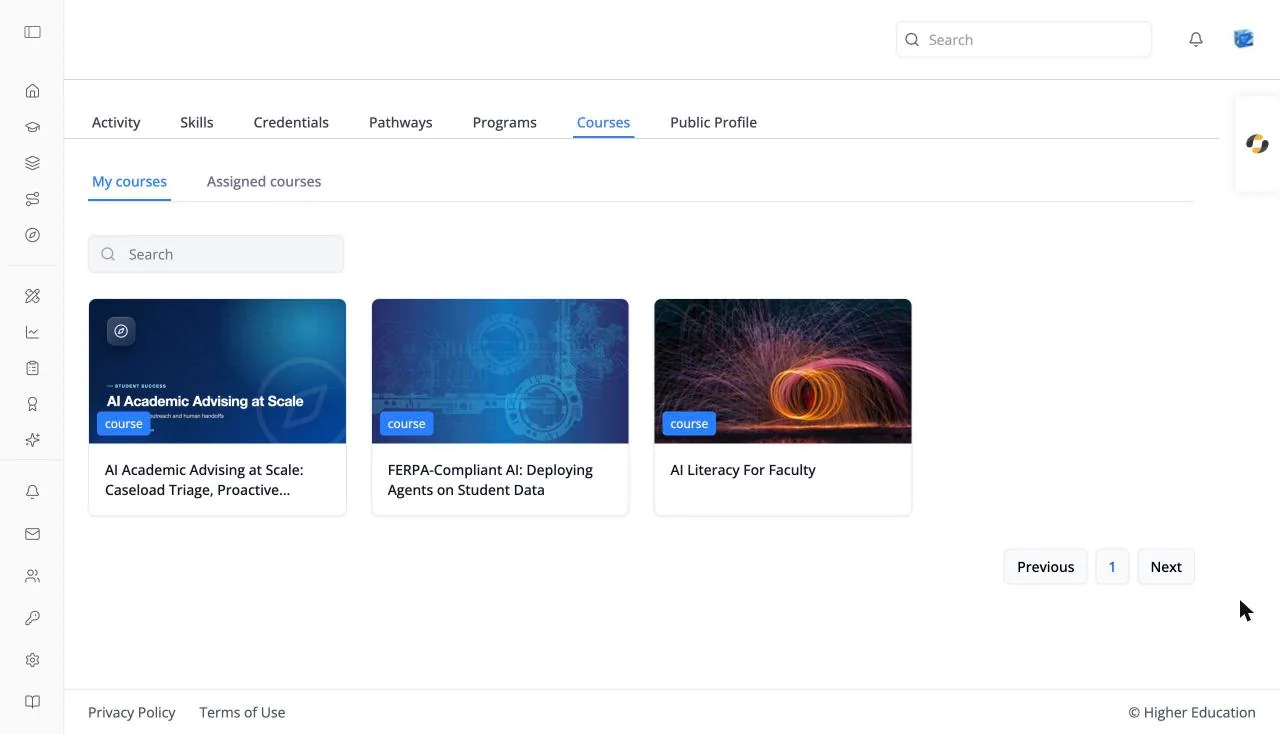Select the Programs tab
The height and width of the screenshot is (734, 1280).
(505, 122)
